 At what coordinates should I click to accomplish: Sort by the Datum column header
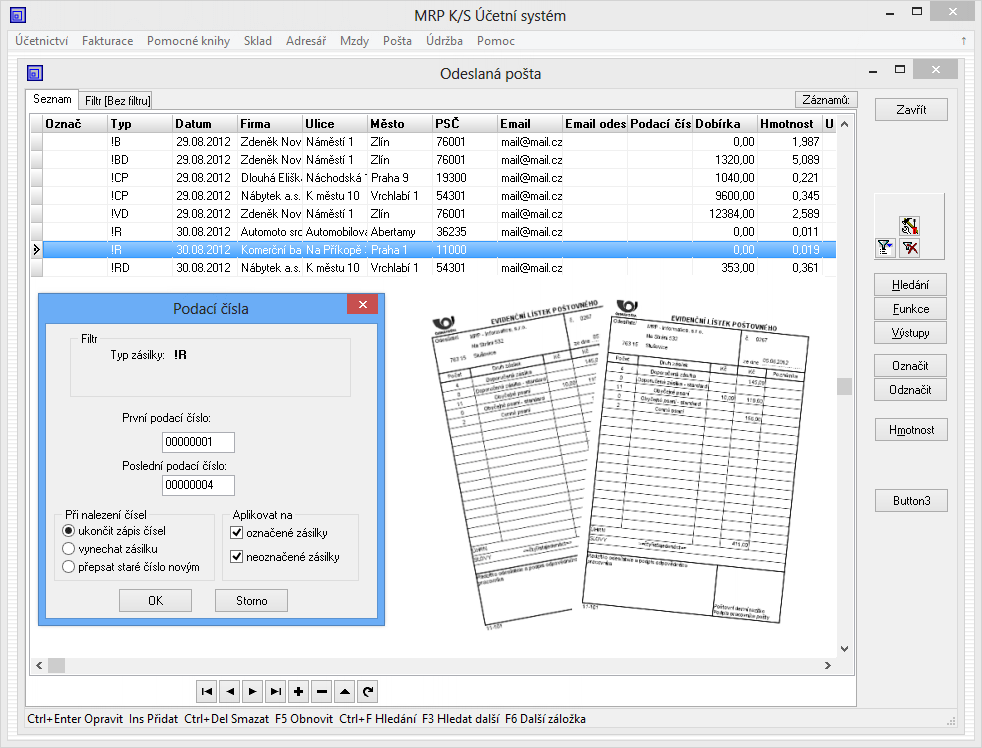pyautogui.click(x=204, y=124)
